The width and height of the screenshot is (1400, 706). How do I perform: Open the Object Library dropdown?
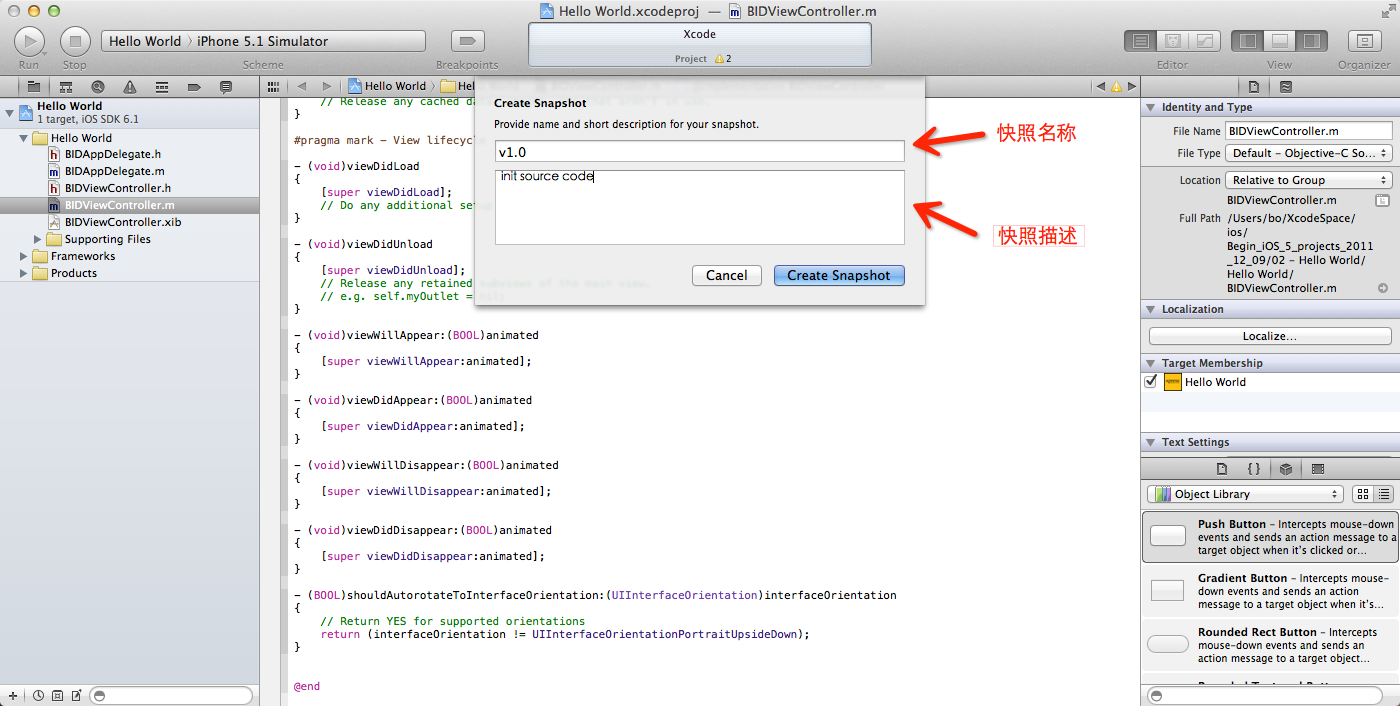1245,494
